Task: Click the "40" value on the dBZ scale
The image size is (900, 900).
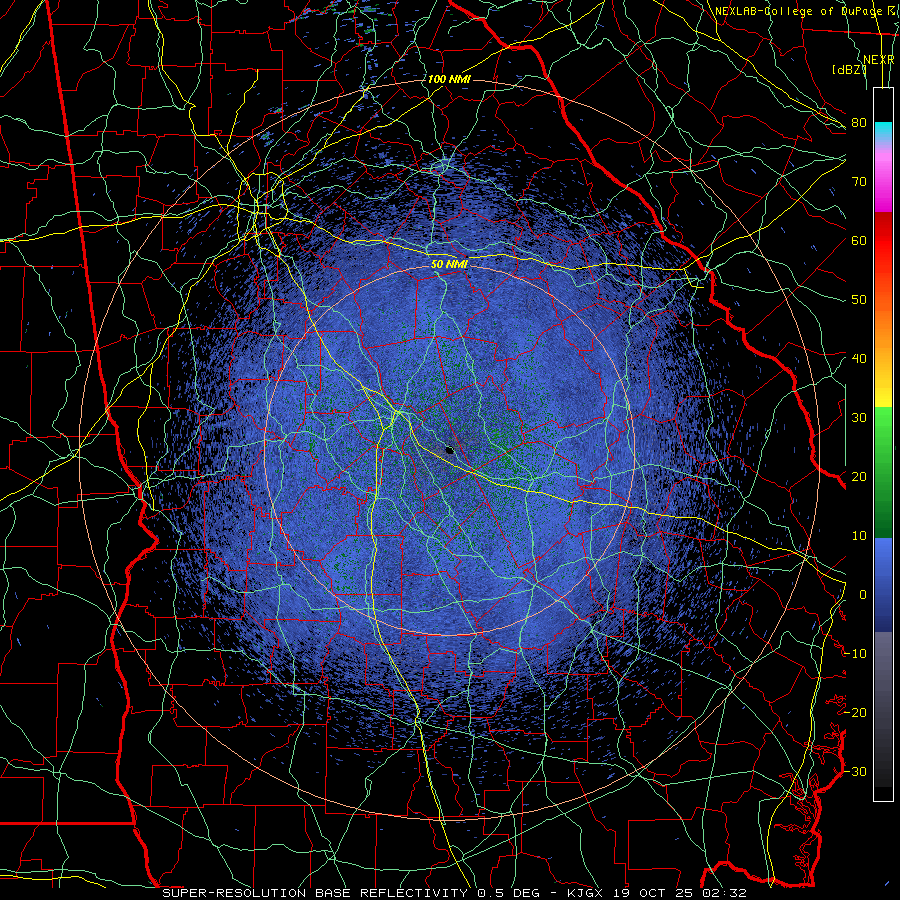Action: tap(859, 358)
